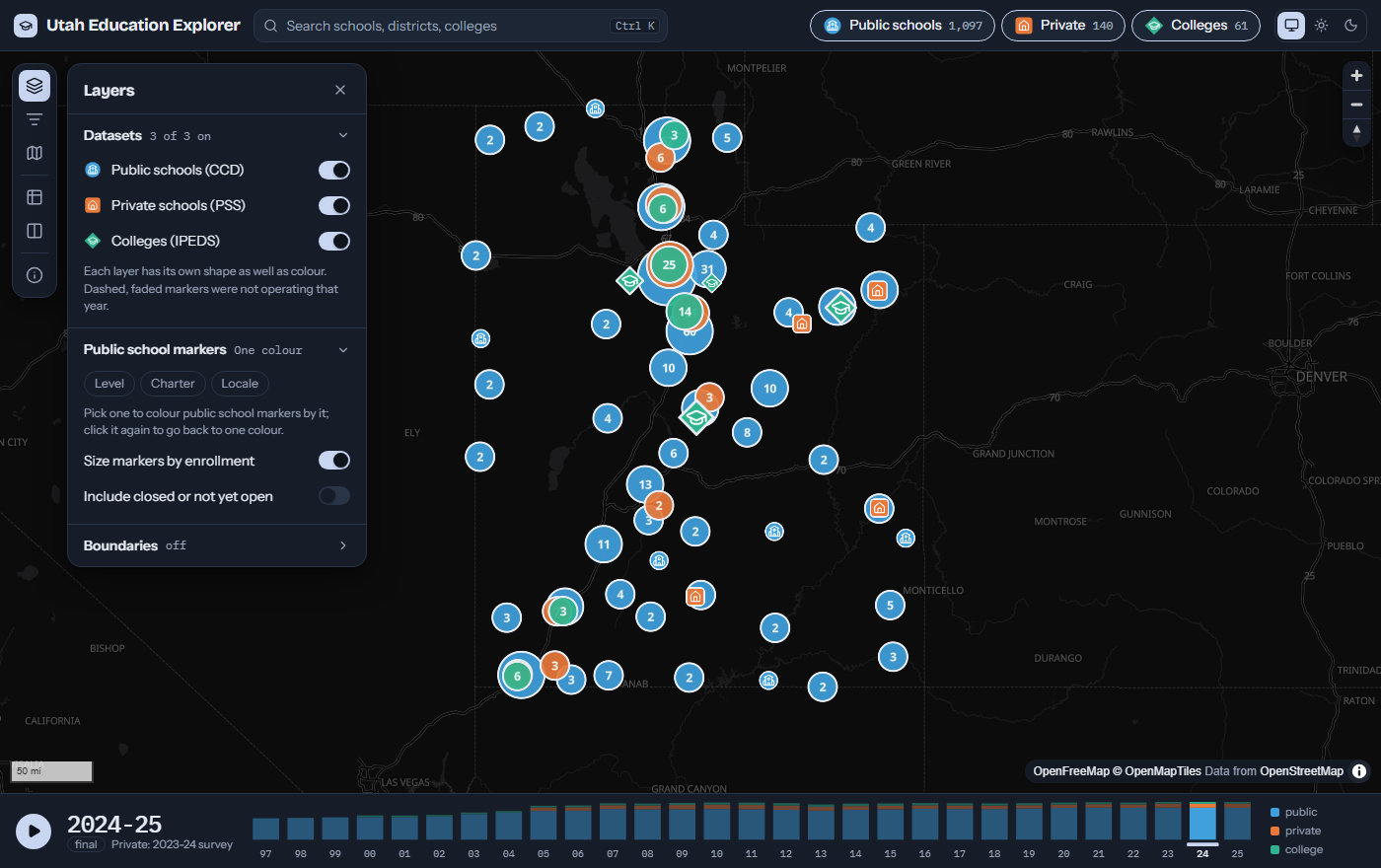
Task: Switch to the system theme monitor icon
Action: [1291, 26]
